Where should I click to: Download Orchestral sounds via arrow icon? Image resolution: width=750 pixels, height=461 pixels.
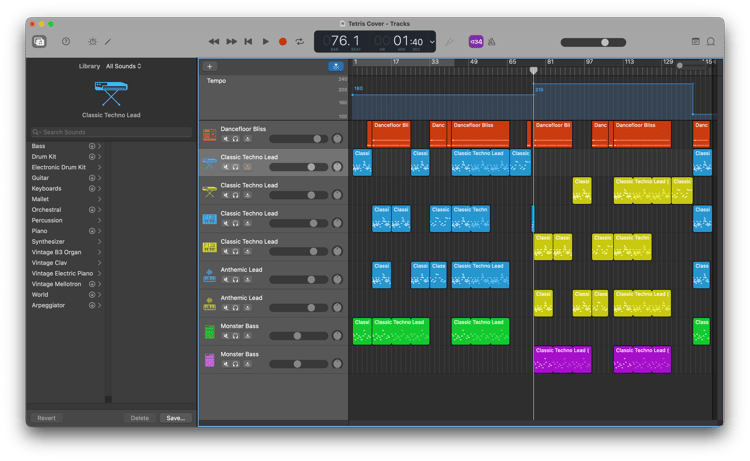[92, 210]
